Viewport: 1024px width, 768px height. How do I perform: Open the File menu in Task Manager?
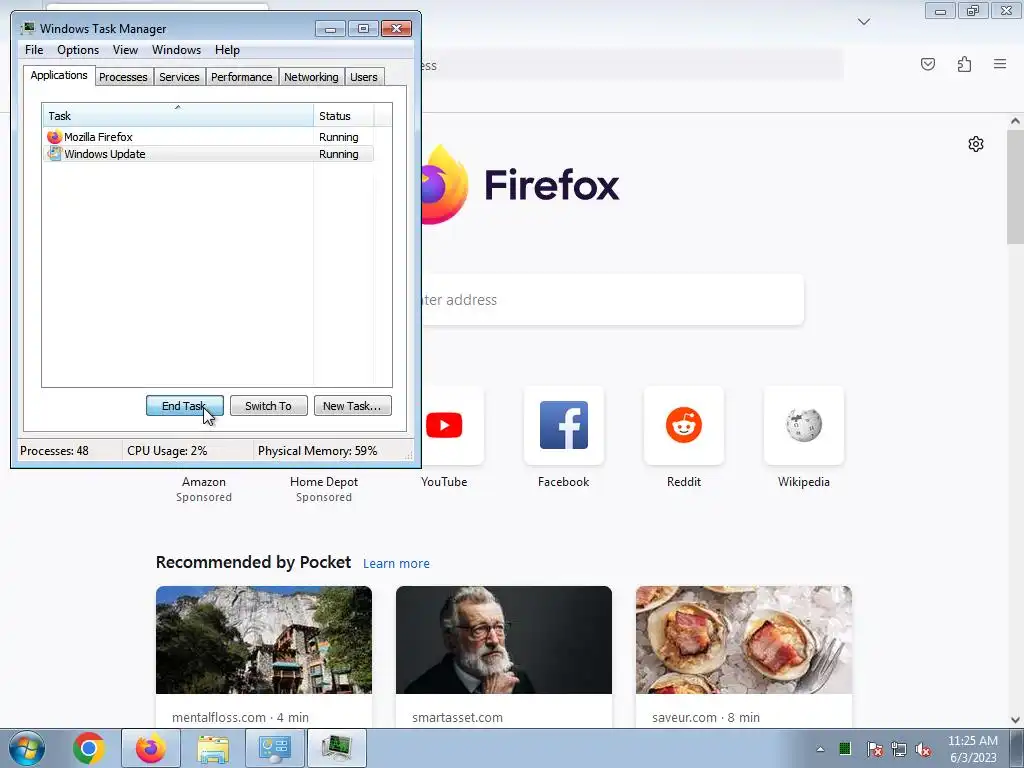pos(34,50)
